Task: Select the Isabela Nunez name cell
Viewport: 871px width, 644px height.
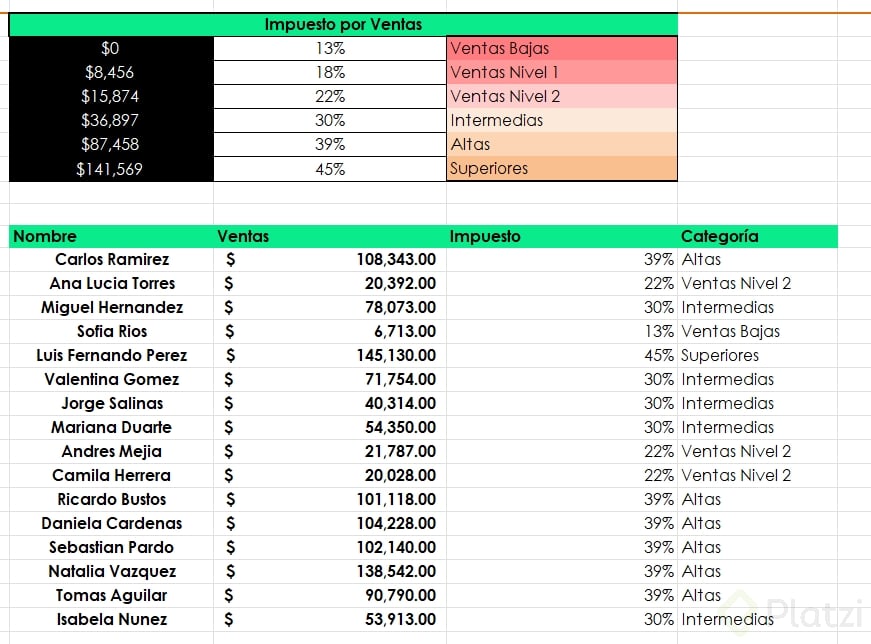Action: [x=112, y=619]
